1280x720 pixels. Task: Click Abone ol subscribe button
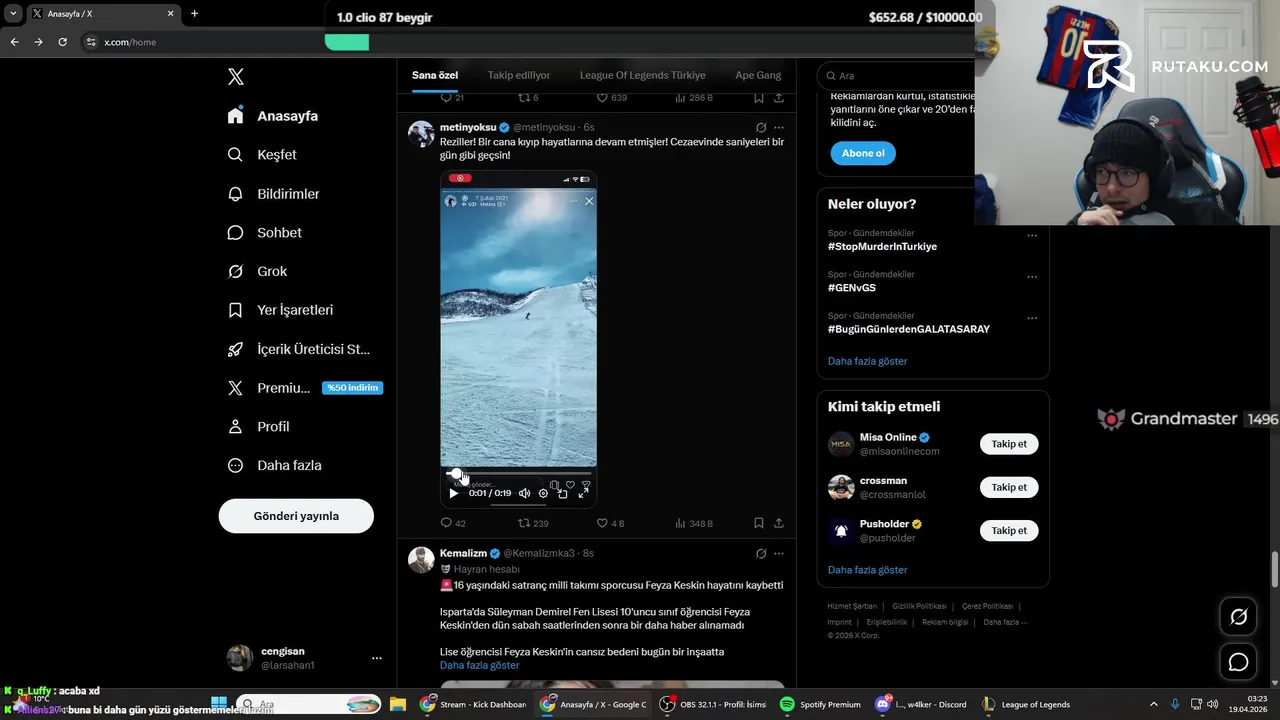coord(863,153)
